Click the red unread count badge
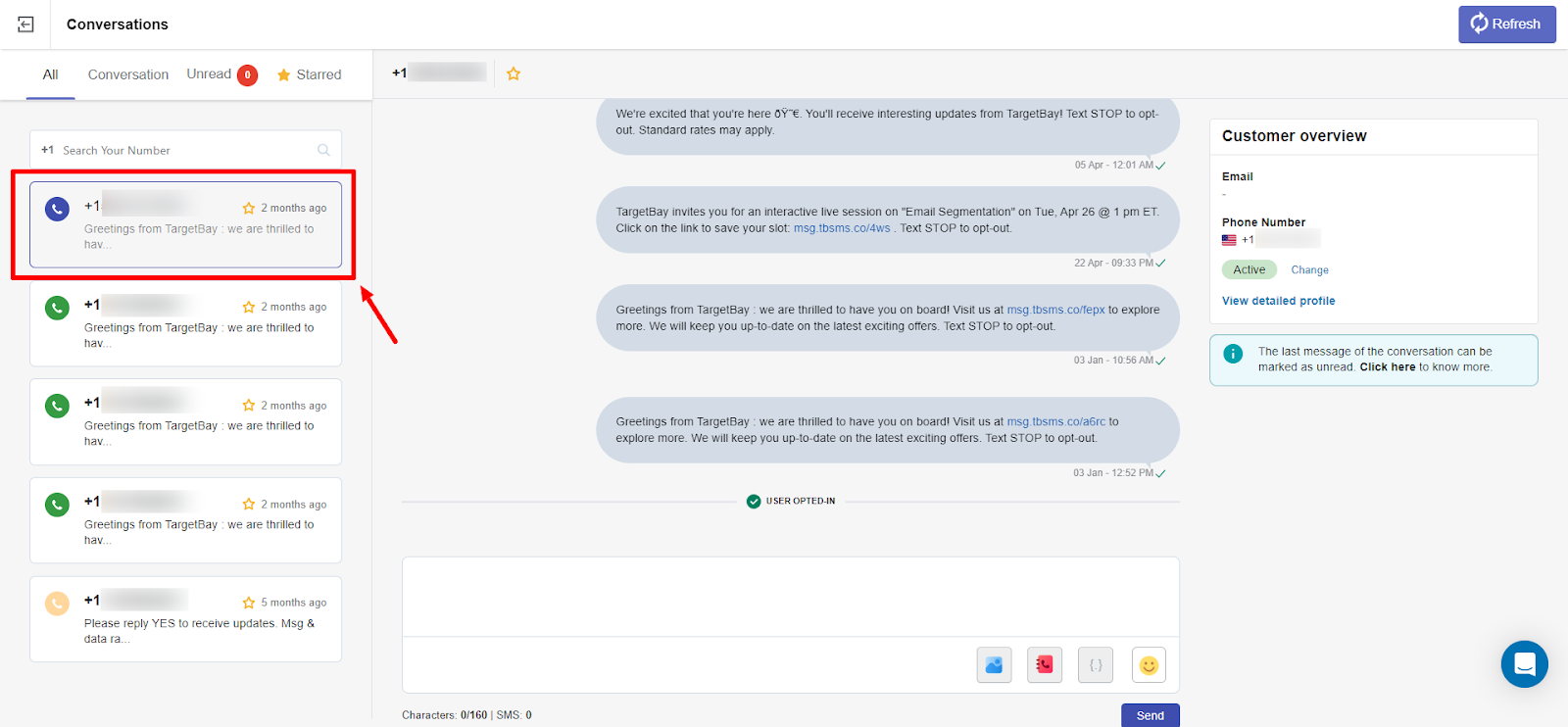 coord(248,74)
